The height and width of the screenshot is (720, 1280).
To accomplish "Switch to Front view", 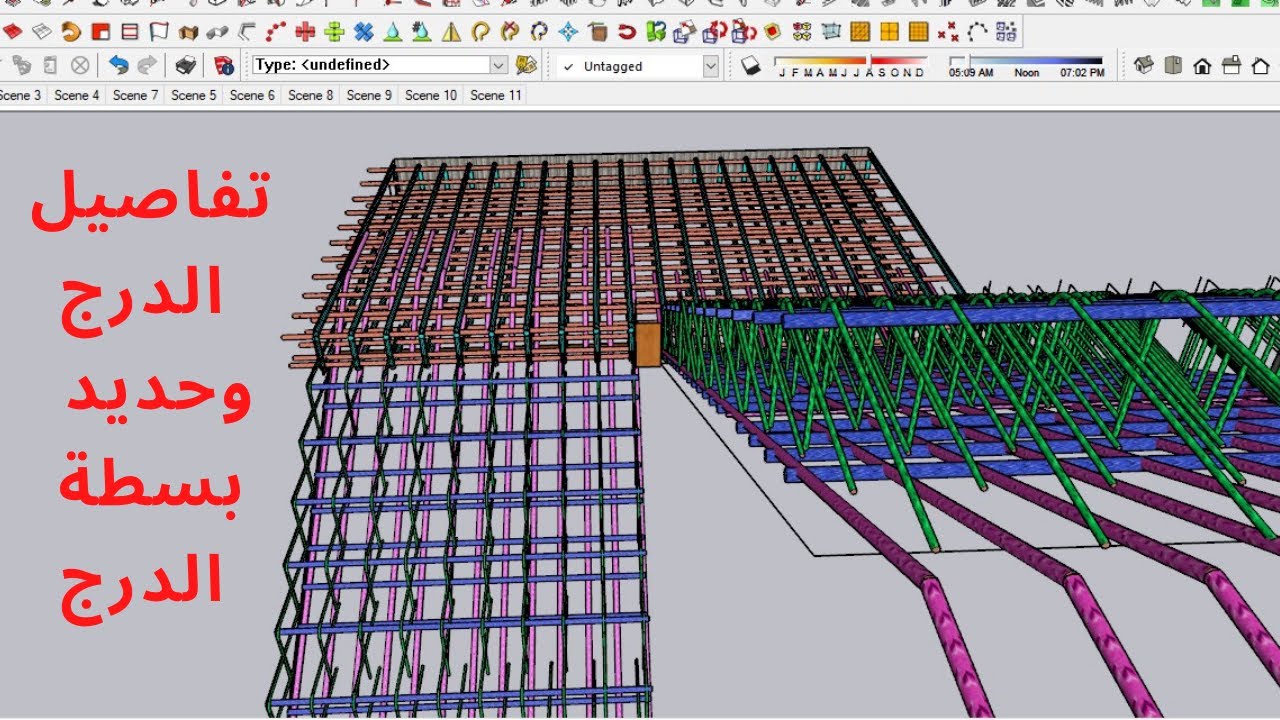I will tap(1203, 66).
